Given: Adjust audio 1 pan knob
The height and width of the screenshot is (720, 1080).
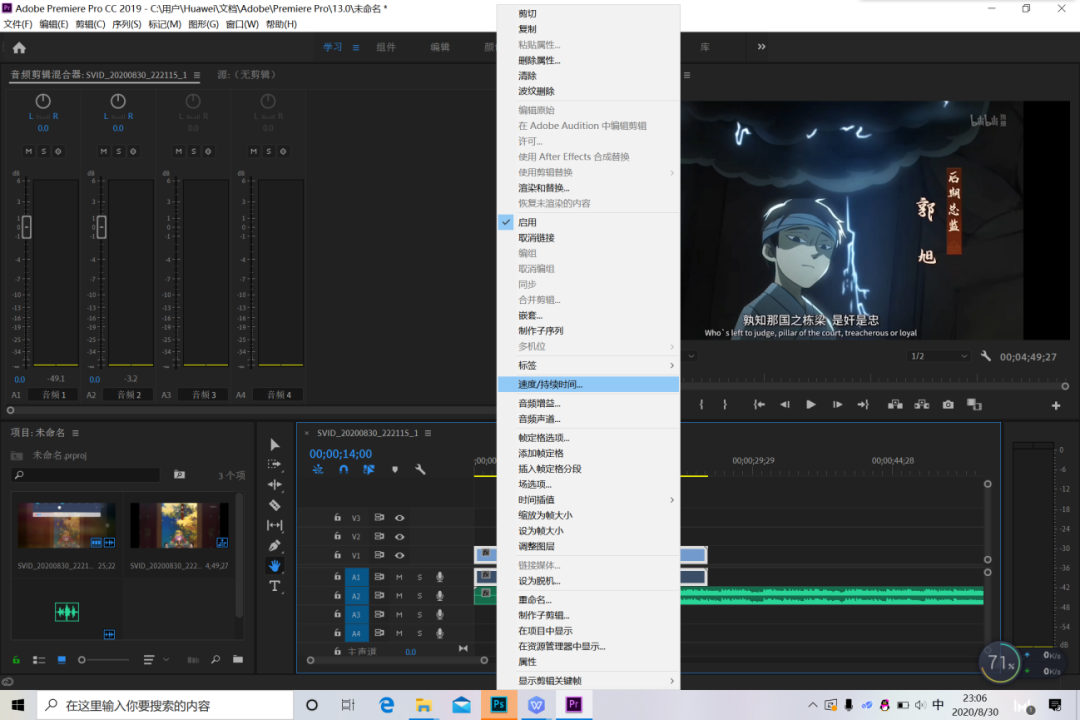Looking at the screenshot, I should [43, 101].
